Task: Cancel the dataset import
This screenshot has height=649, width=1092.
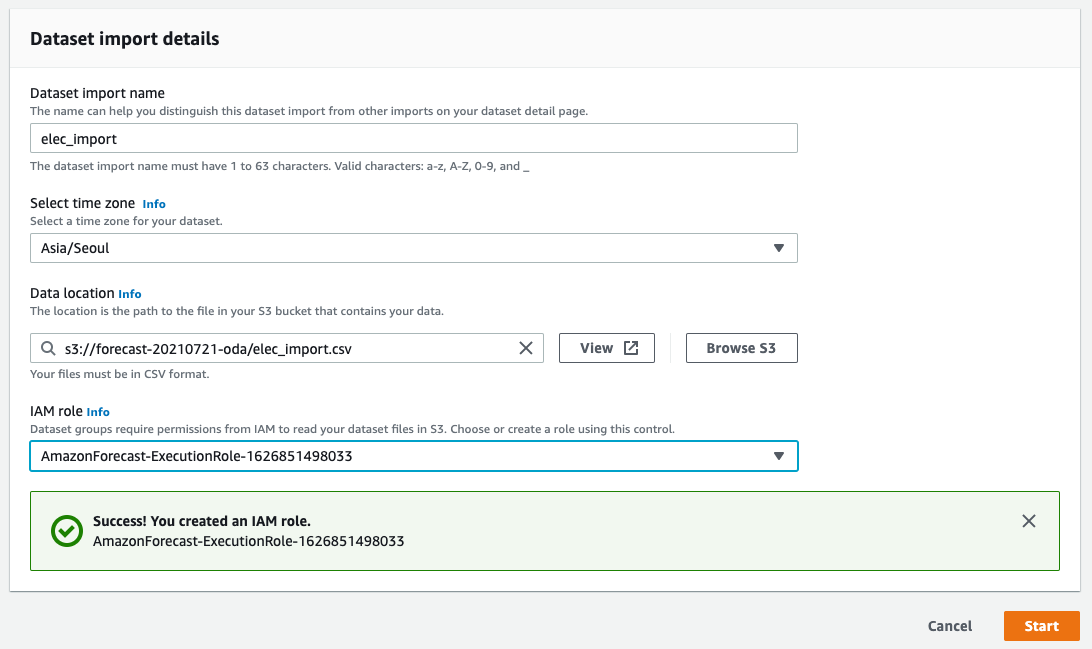Action: pos(949,626)
